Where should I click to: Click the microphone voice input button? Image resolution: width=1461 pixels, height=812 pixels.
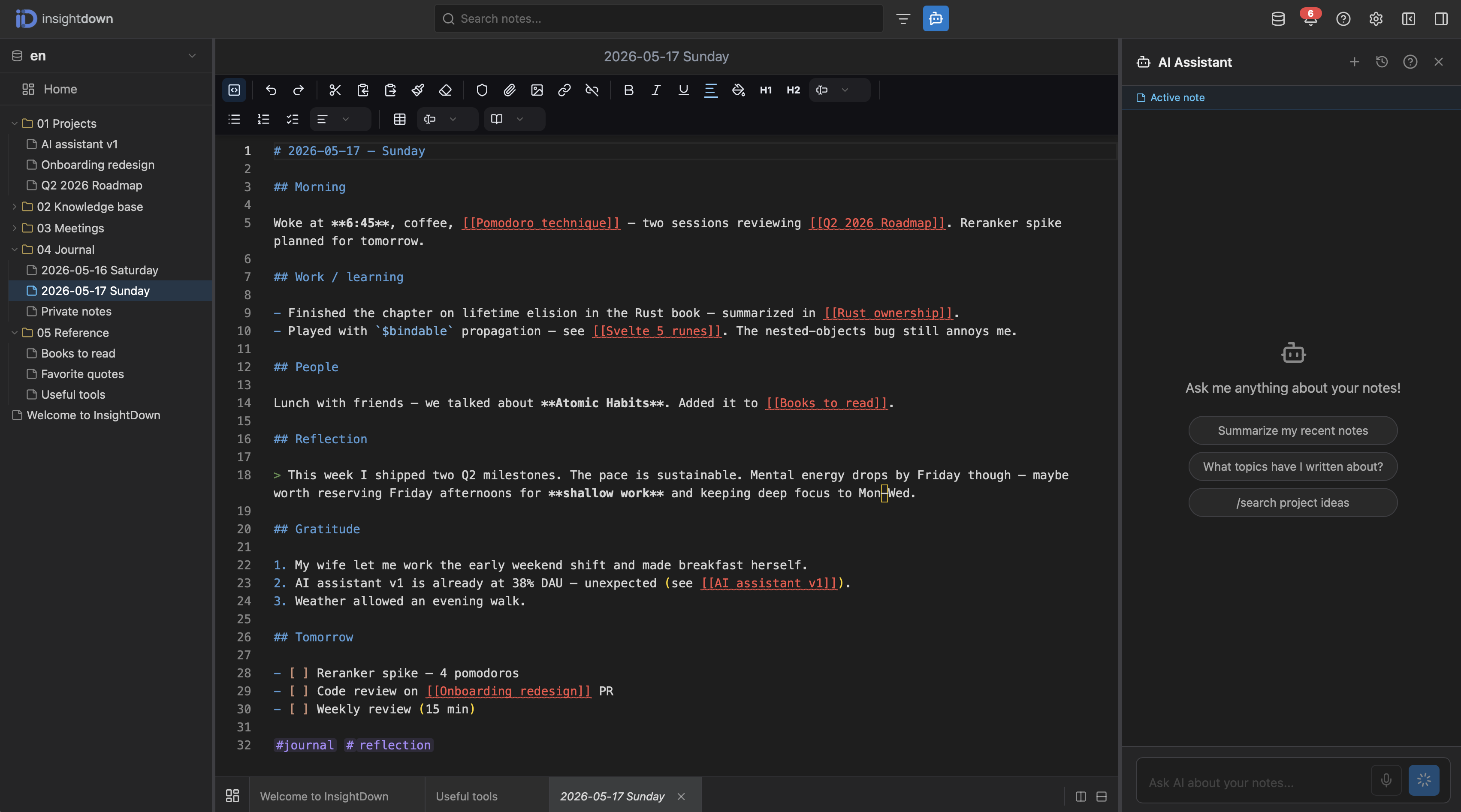click(1386, 781)
